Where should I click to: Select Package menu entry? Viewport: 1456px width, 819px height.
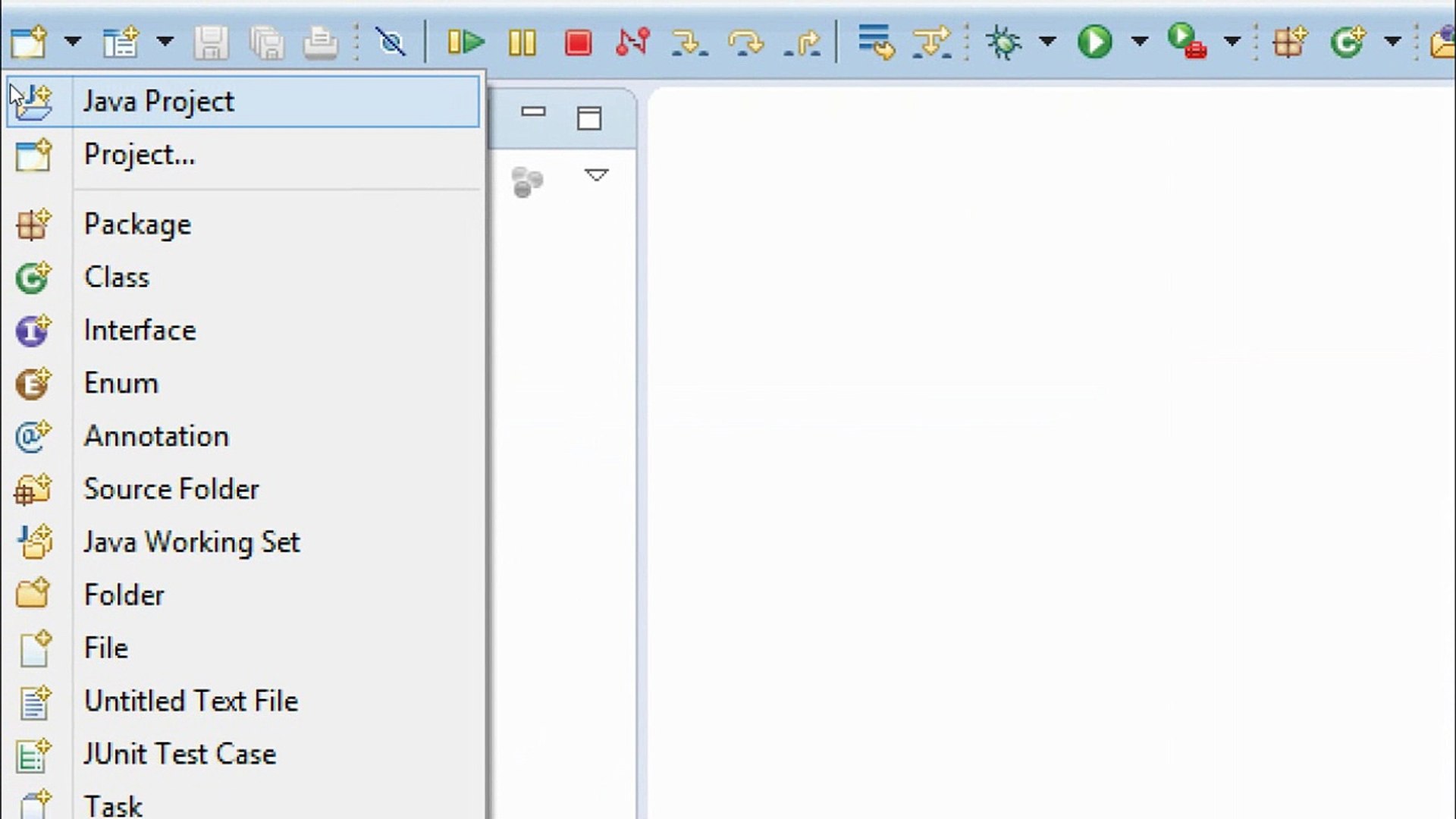pos(243,224)
